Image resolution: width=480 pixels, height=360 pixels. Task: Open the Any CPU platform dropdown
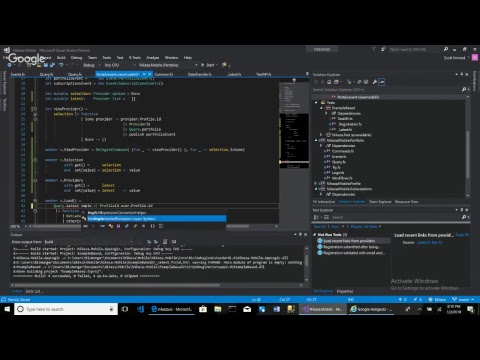[x=119, y=65]
